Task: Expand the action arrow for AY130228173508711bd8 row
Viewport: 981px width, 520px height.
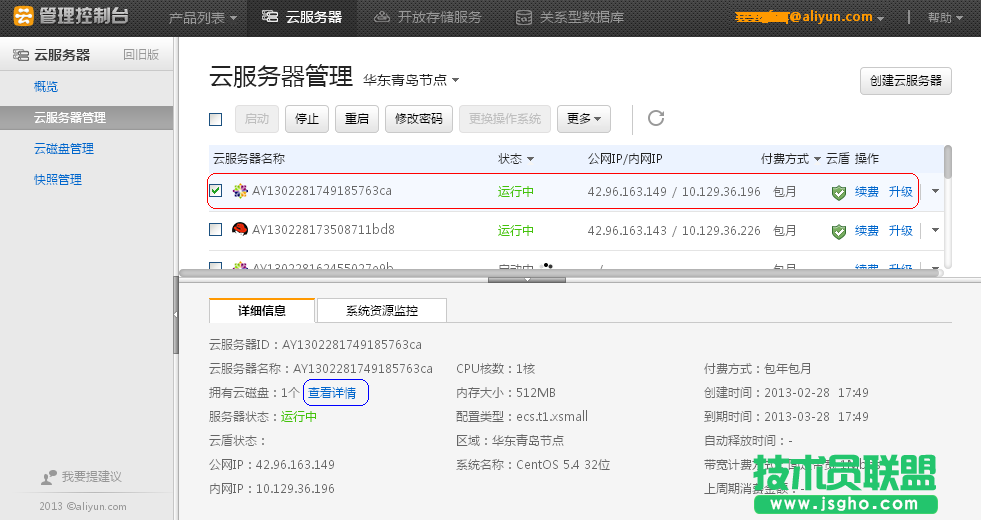Action: (935, 230)
